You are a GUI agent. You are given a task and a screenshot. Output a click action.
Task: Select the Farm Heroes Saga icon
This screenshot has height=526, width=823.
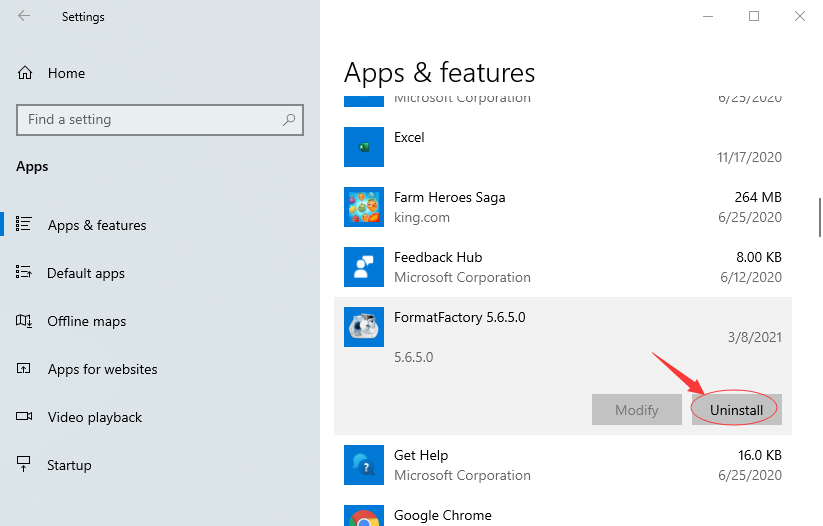point(364,207)
